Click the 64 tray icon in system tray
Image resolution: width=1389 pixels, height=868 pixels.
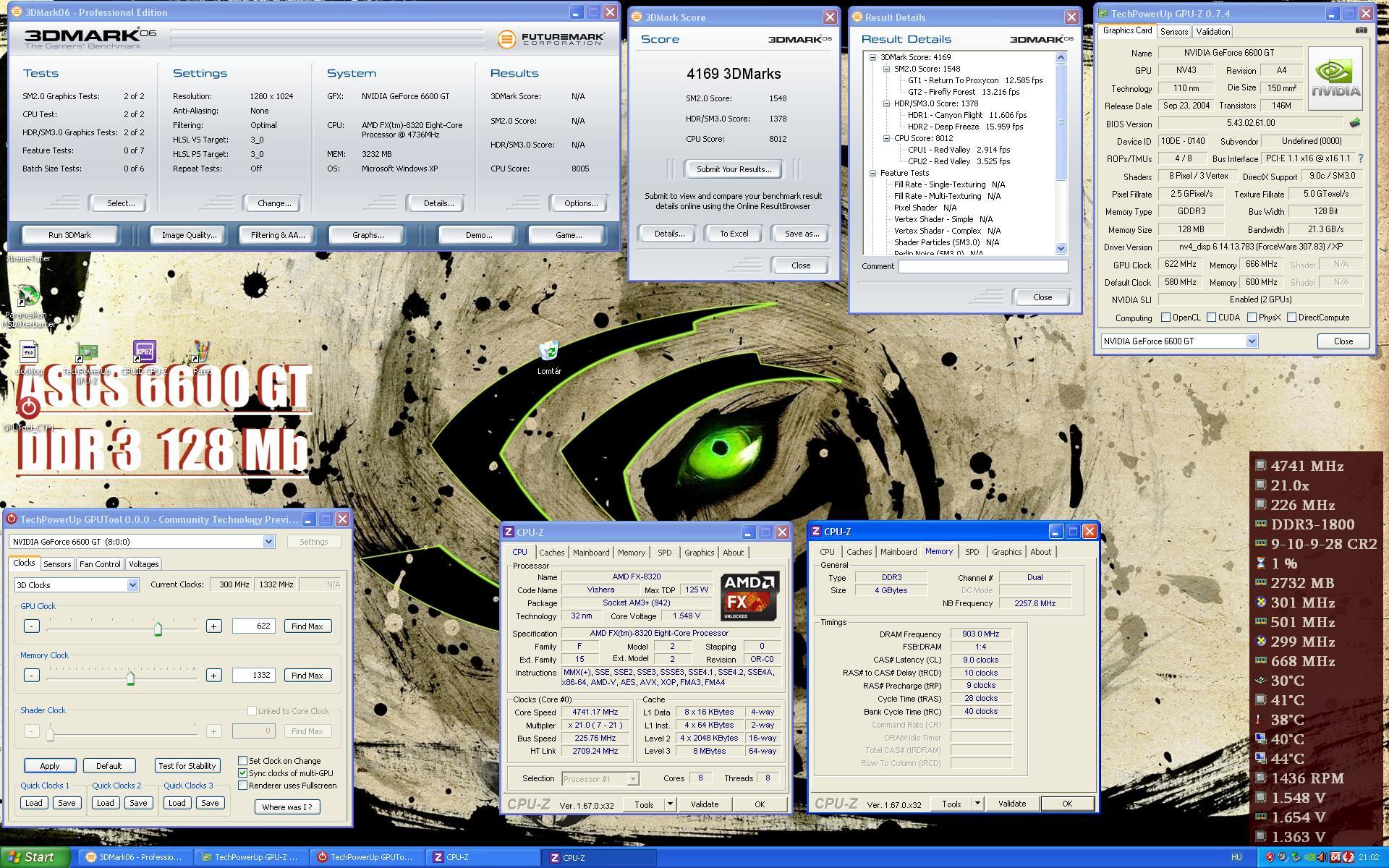point(1335,857)
